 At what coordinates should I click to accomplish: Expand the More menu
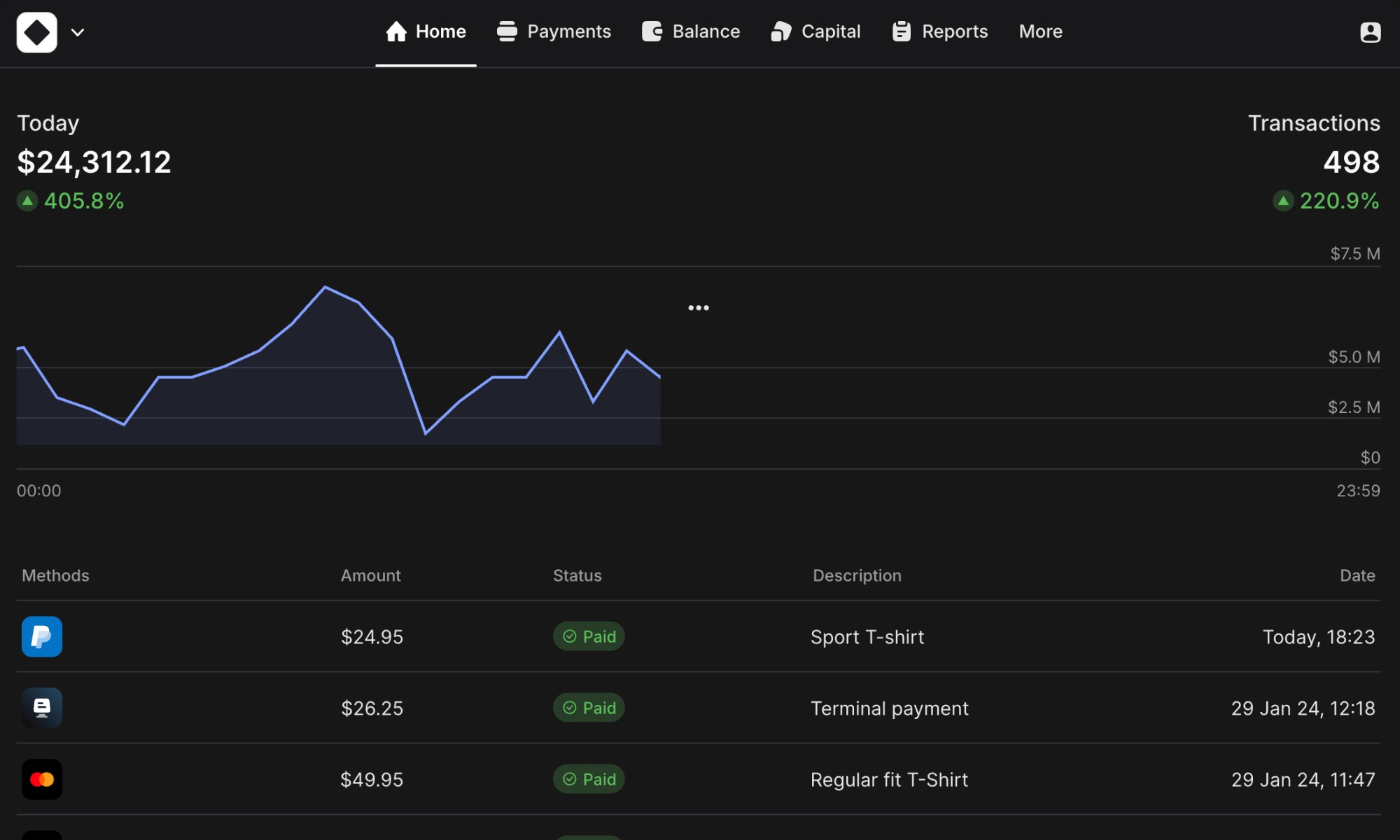click(1040, 32)
